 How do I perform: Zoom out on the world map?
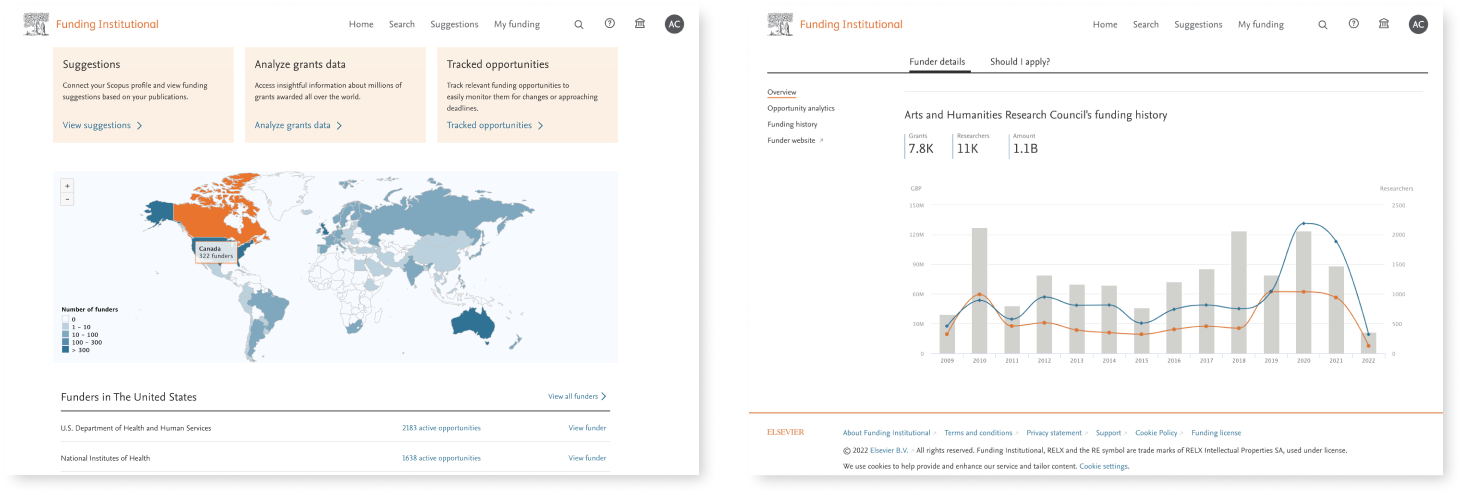tap(67, 199)
